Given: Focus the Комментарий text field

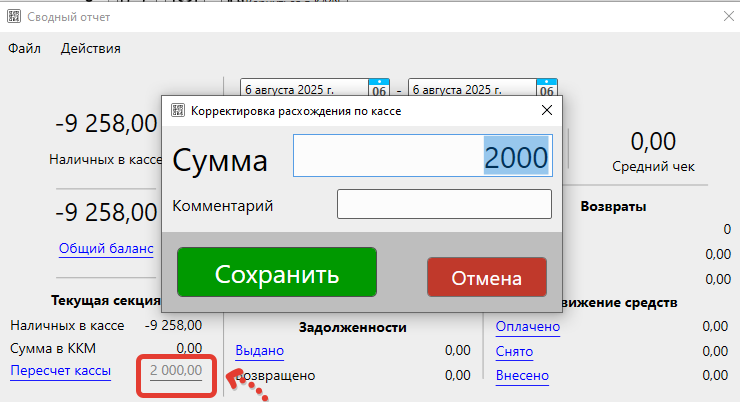Looking at the screenshot, I should click(444, 205).
